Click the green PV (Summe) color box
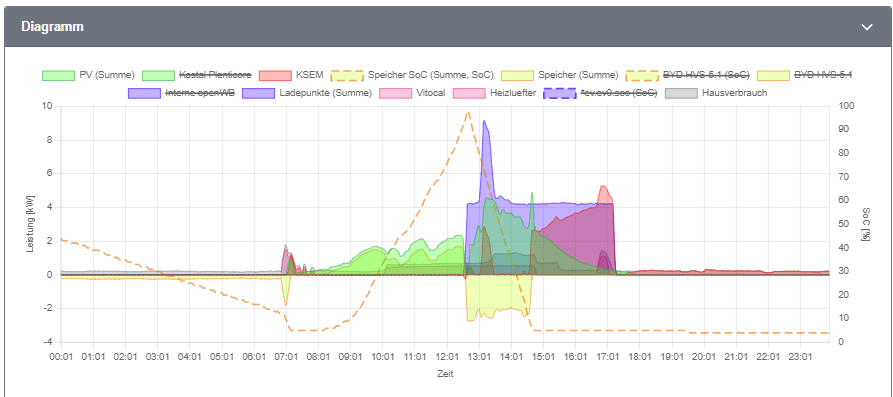This screenshot has width=893, height=397. tap(59, 75)
